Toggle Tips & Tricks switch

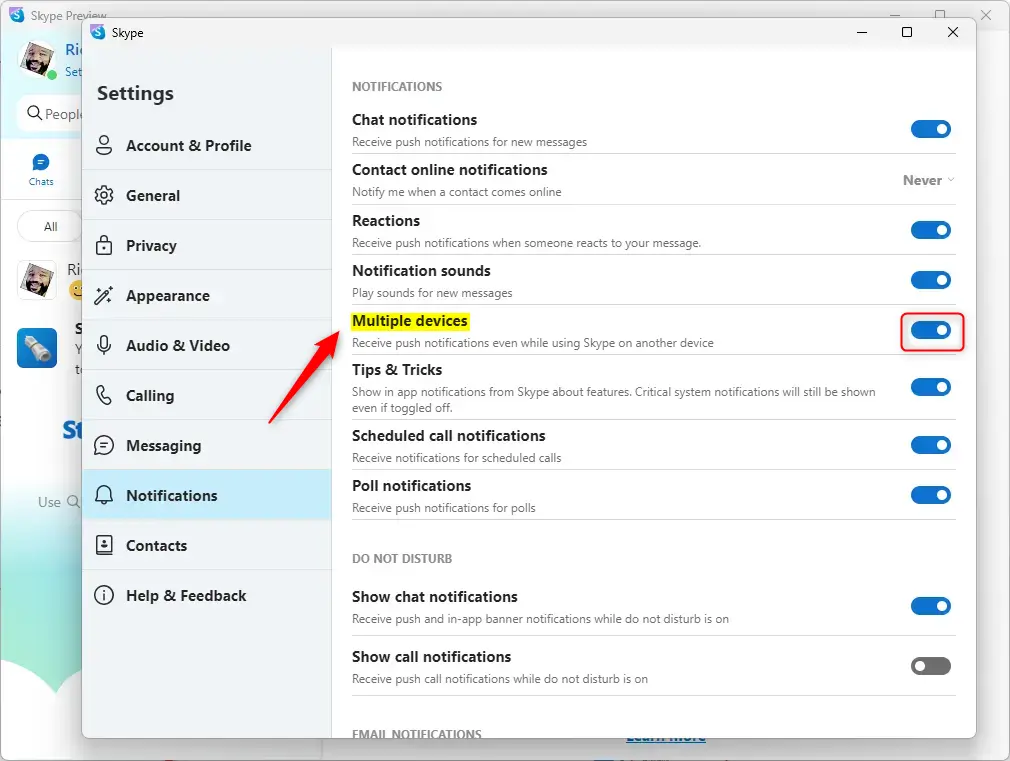click(x=930, y=387)
